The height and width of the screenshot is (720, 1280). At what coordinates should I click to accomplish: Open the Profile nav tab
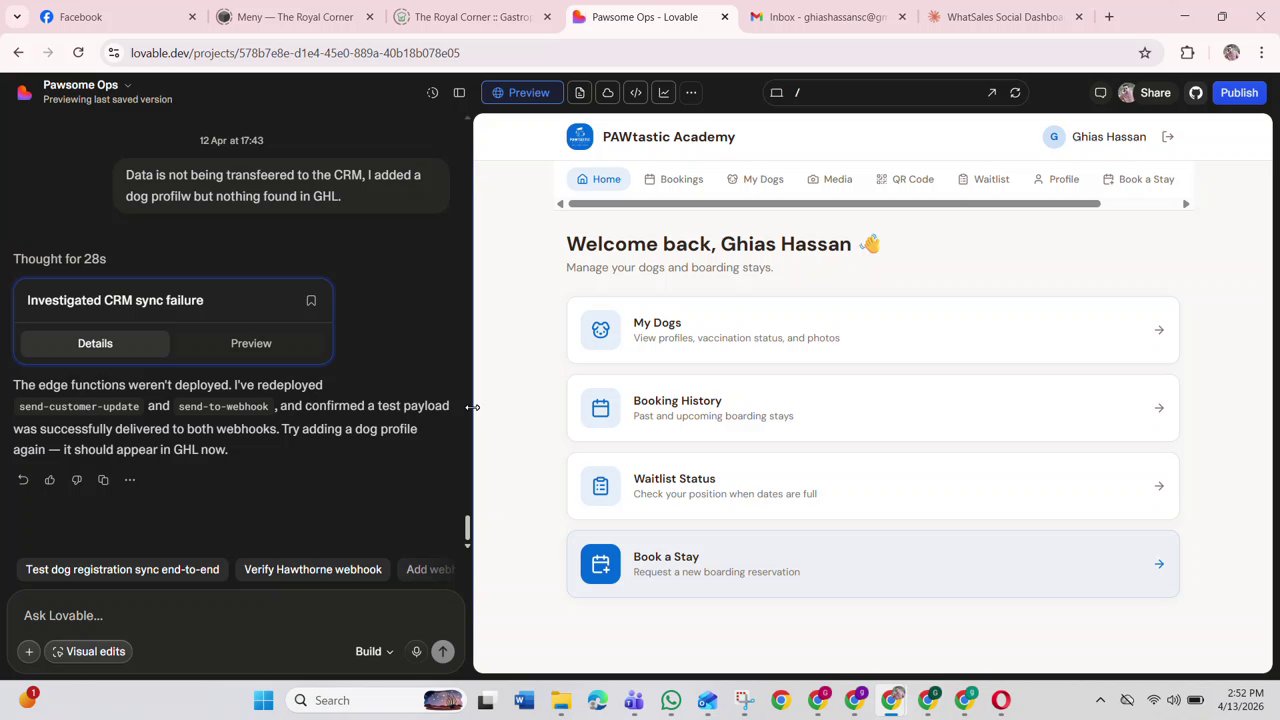click(1056, 179)
